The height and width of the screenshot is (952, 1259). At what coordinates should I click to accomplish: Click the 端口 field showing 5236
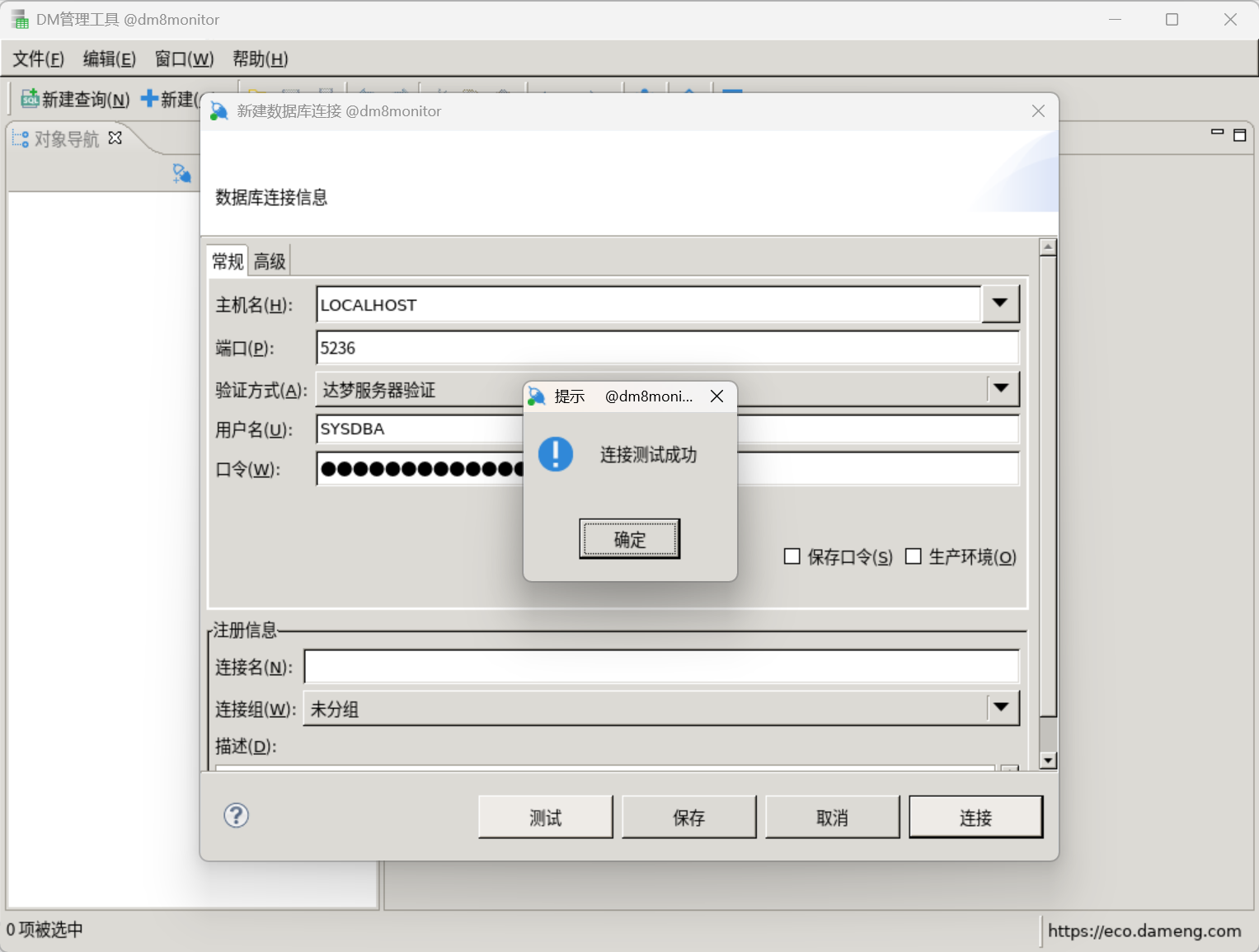(668, 347)
